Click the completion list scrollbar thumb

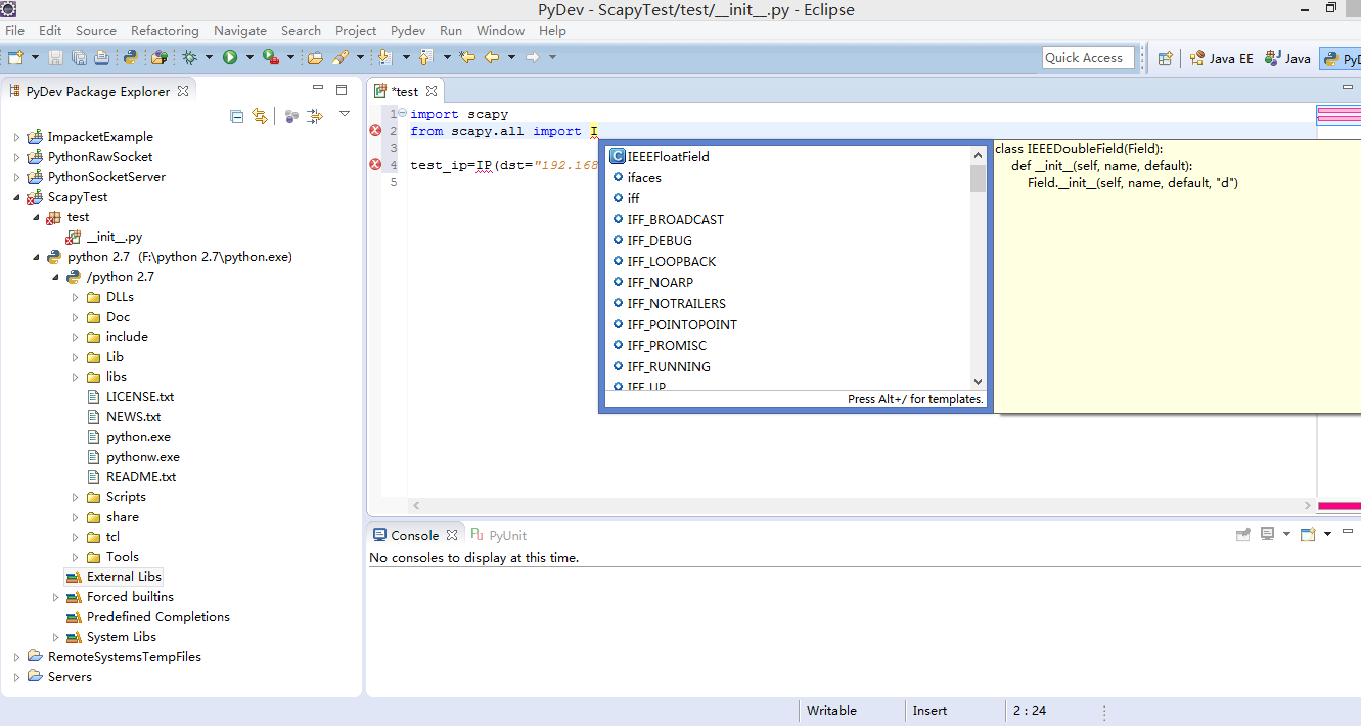978,178
